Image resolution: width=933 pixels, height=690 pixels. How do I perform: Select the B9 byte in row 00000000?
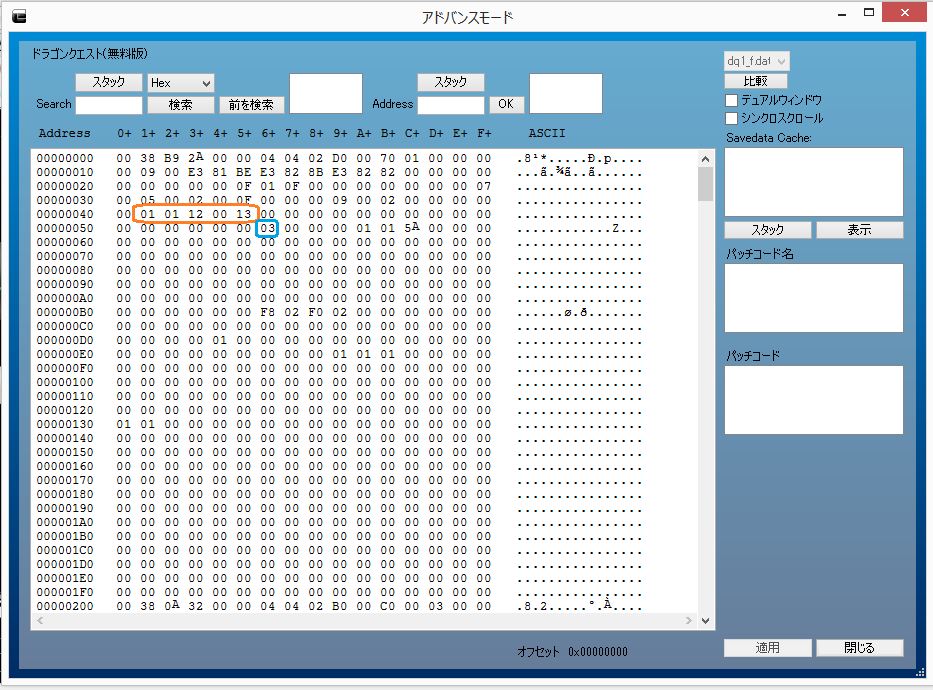point(172,158)
